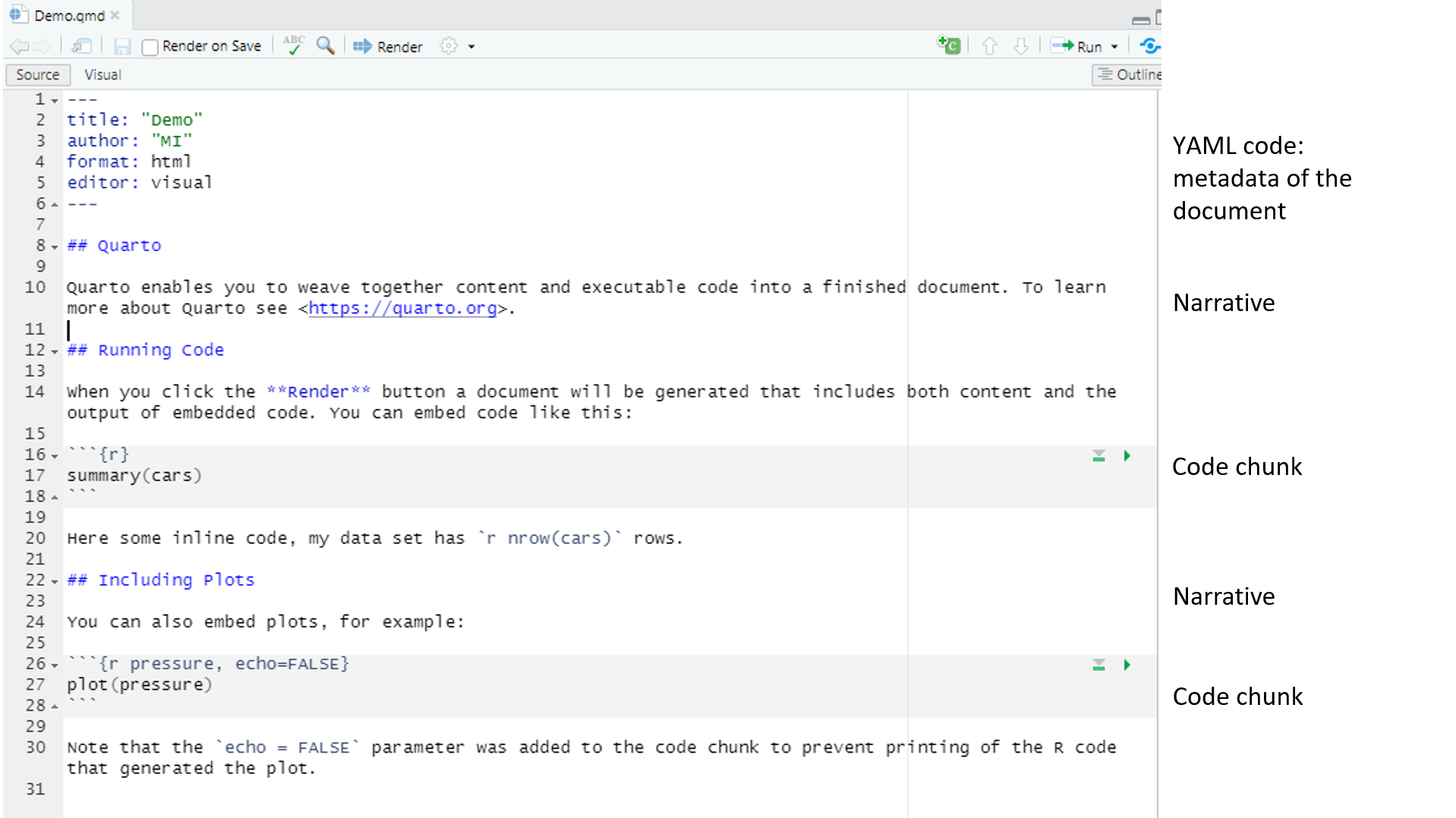Click the ## Running Code heading

pyautogui.click(x=146, y=350)
